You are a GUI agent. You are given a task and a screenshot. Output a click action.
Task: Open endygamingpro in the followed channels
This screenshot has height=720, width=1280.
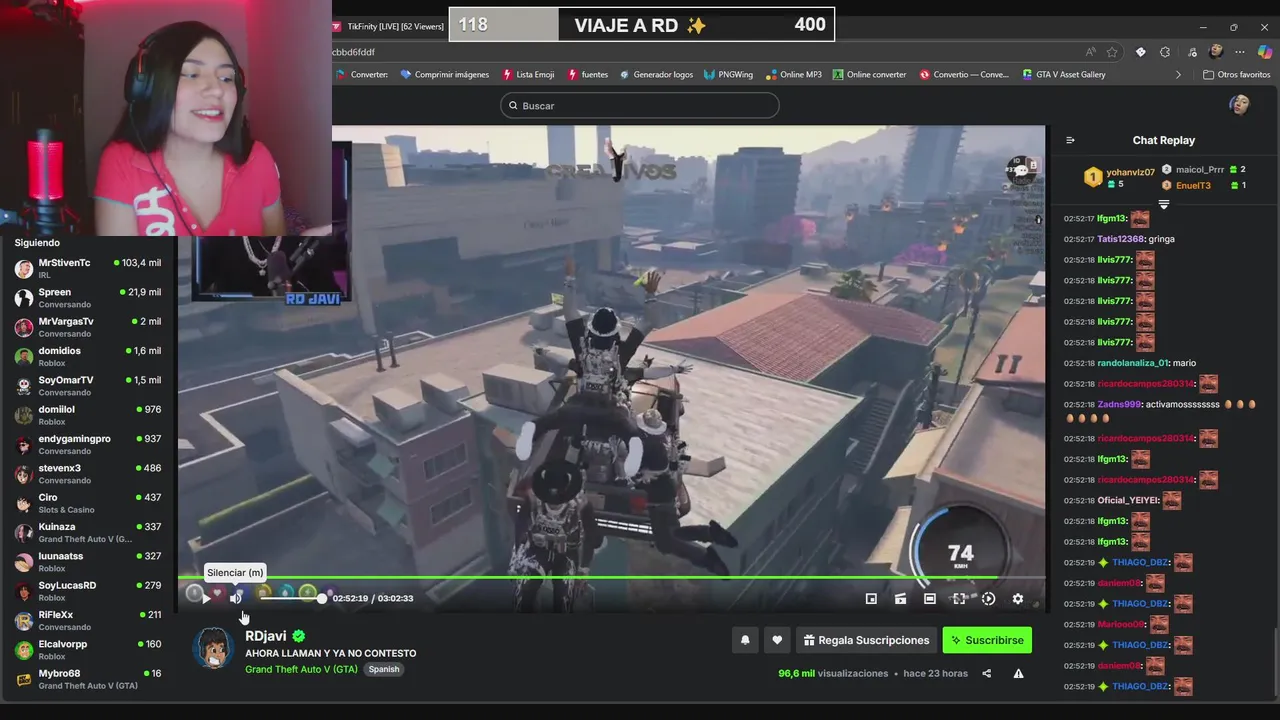(x=88, y=444)
